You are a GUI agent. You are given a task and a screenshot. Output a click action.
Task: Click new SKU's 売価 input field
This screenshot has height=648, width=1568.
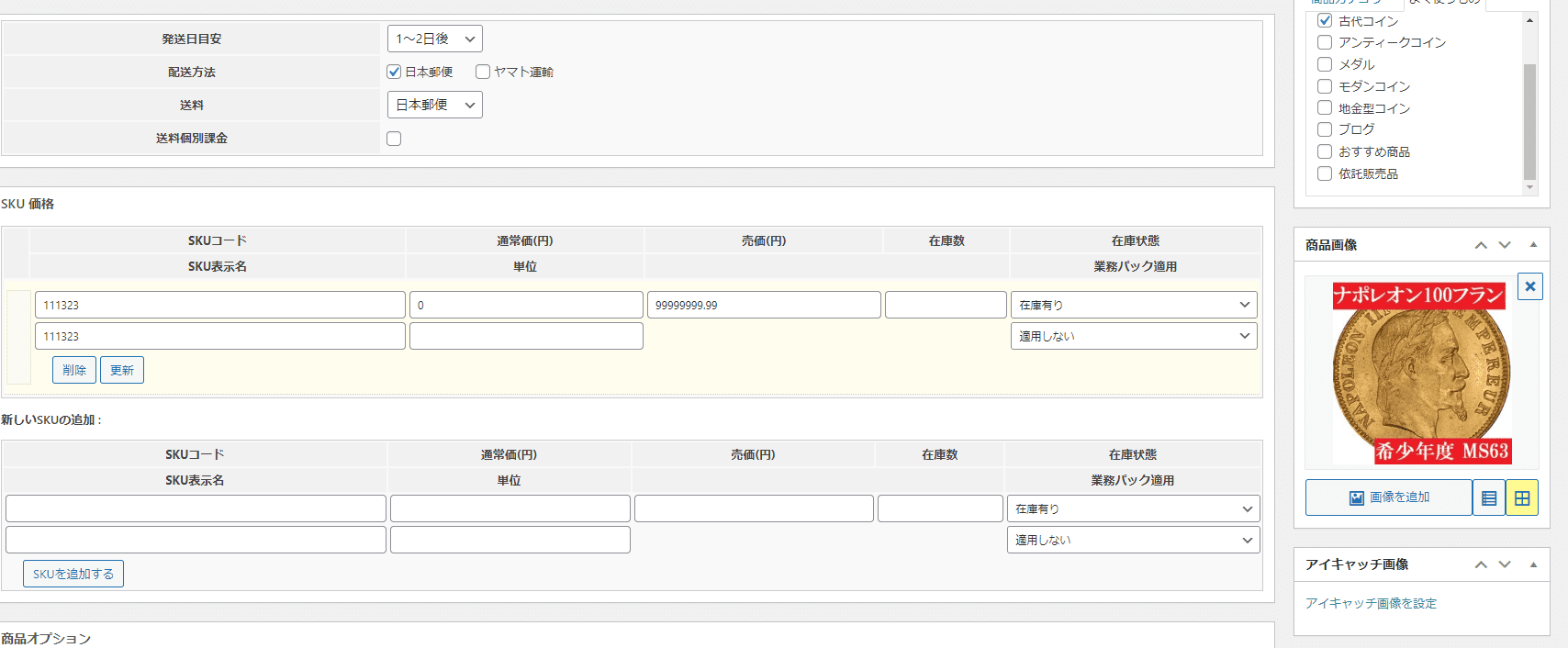[x=754, y=508]
